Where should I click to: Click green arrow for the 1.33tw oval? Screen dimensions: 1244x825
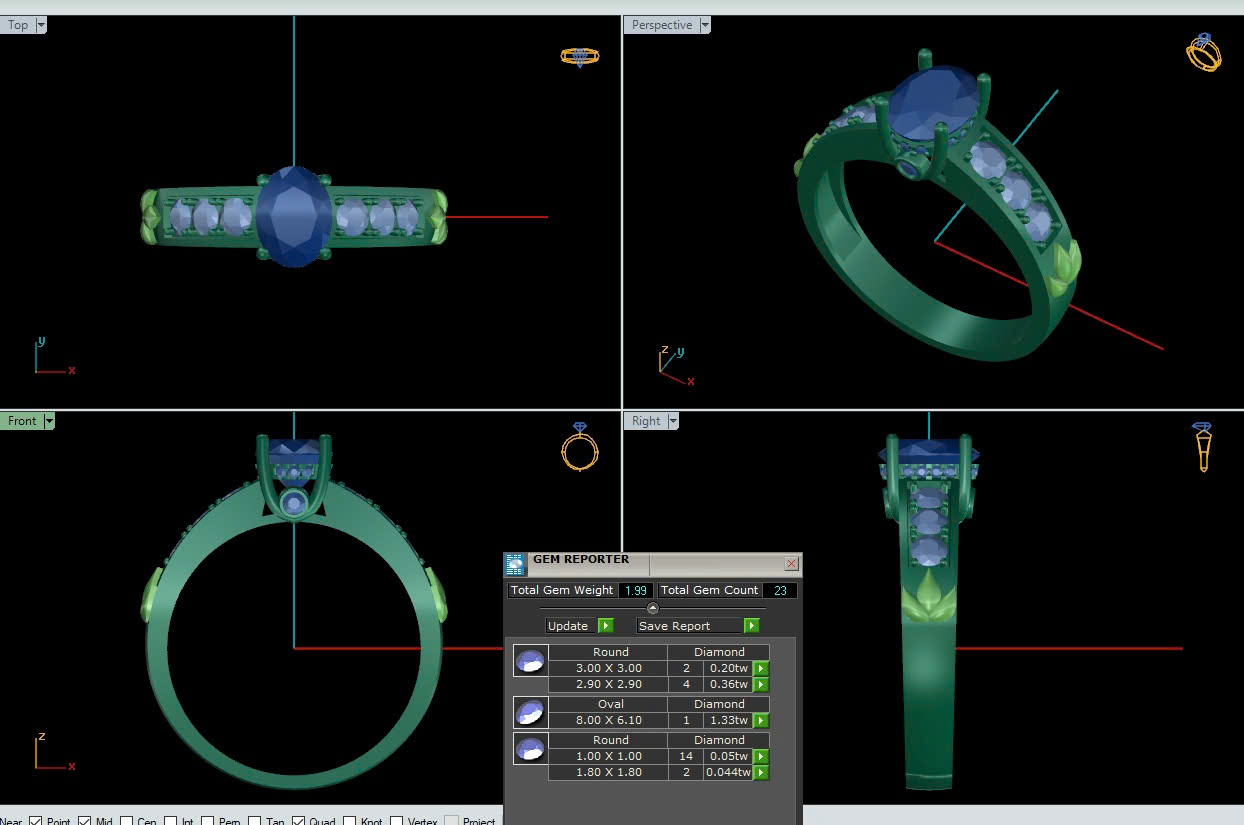click(x=760, y=720)
